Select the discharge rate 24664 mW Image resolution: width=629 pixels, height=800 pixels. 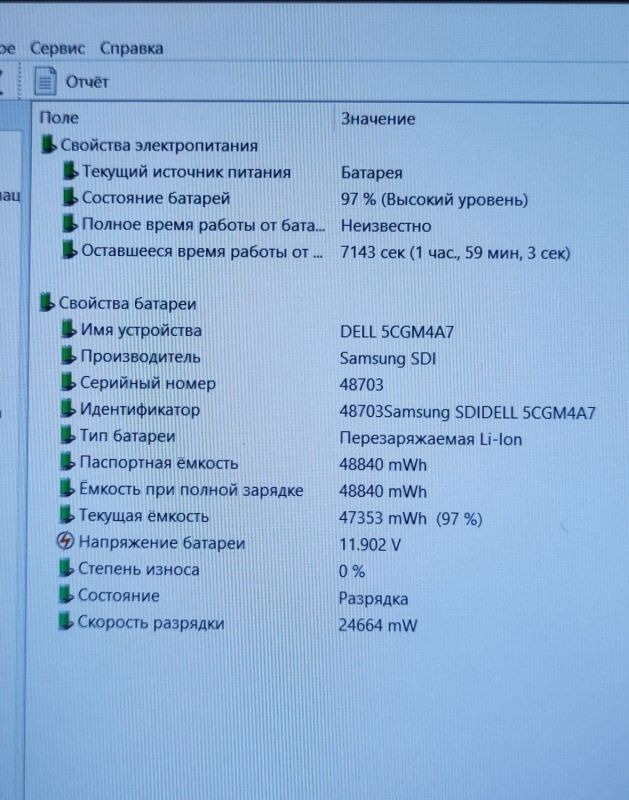pos(378,625)
